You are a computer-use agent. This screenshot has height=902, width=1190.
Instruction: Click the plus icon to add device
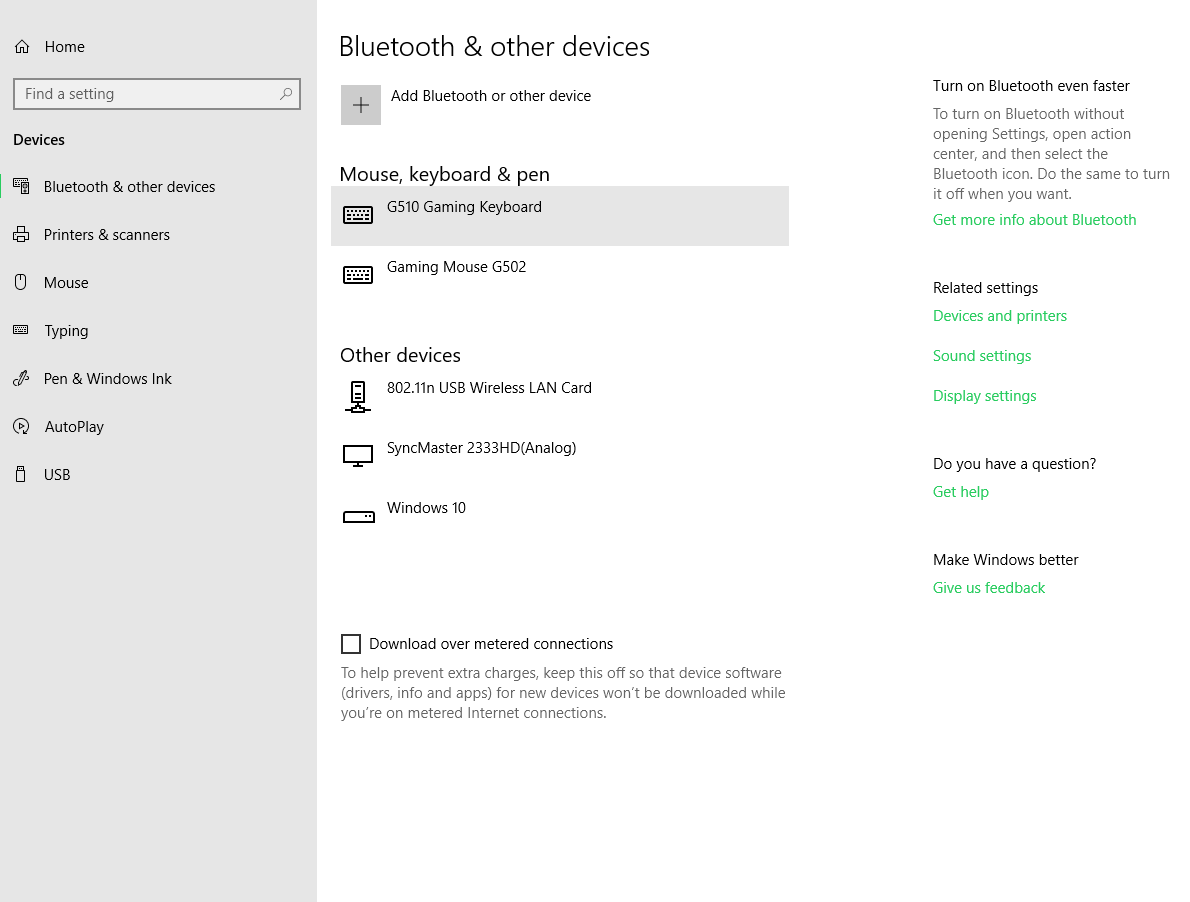coord(360,105)
